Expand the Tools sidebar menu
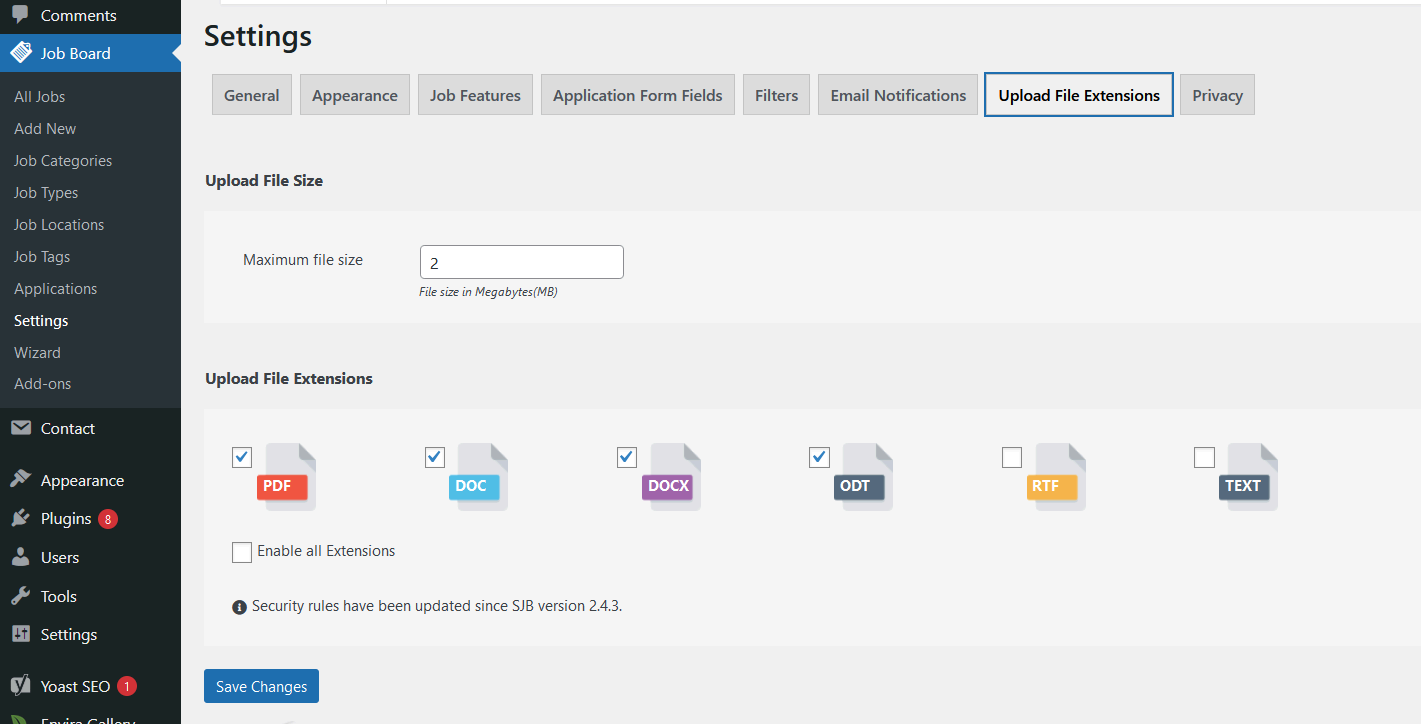The image size is (1421, 724). 59,597
